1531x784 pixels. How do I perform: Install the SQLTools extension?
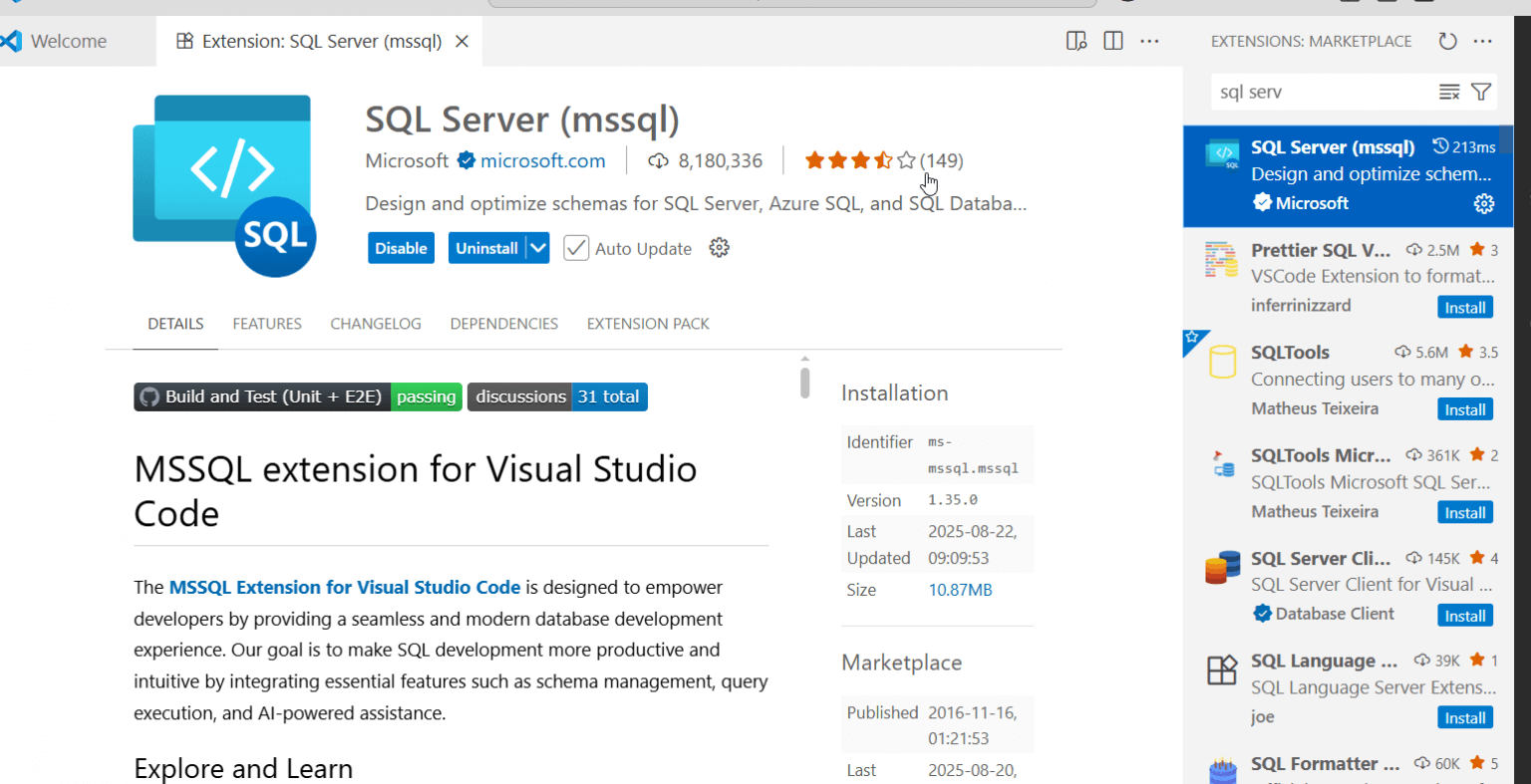[x=1465, y=409]
